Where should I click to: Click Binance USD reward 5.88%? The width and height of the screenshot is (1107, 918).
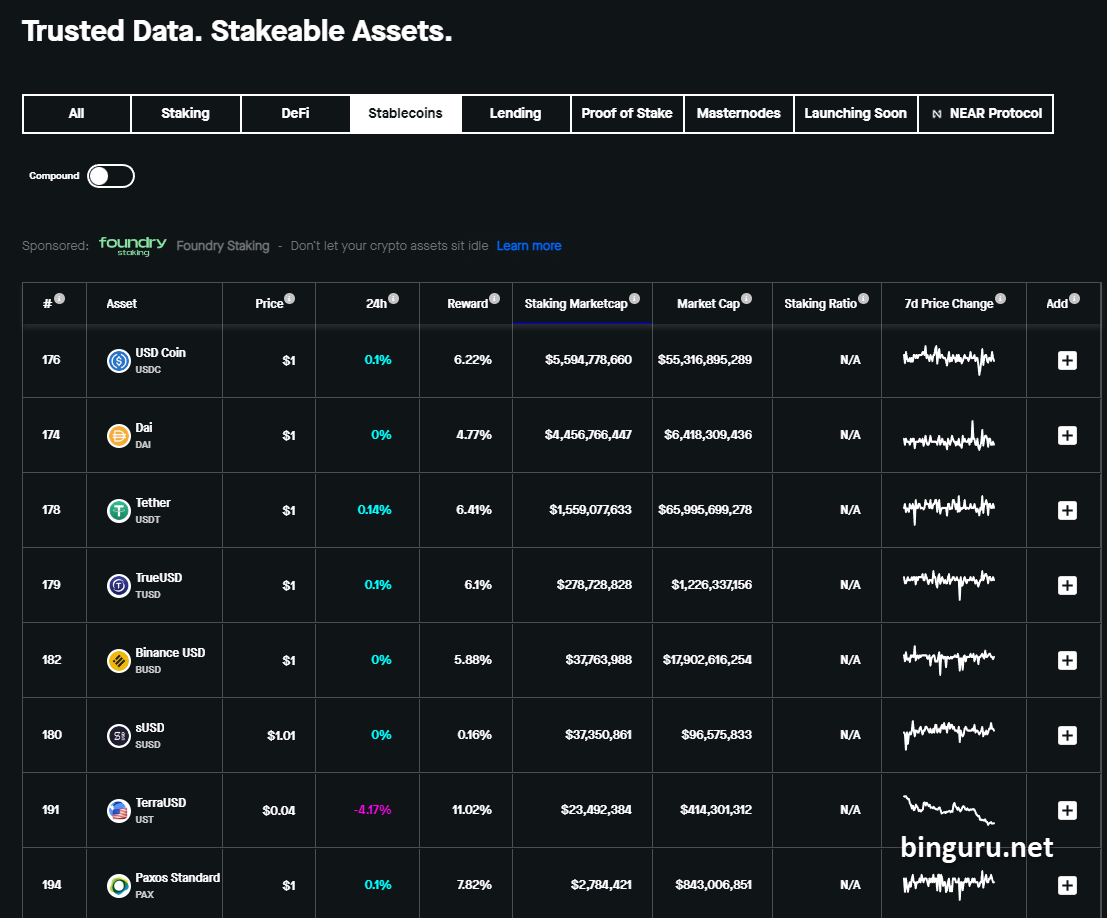point(473,660)
